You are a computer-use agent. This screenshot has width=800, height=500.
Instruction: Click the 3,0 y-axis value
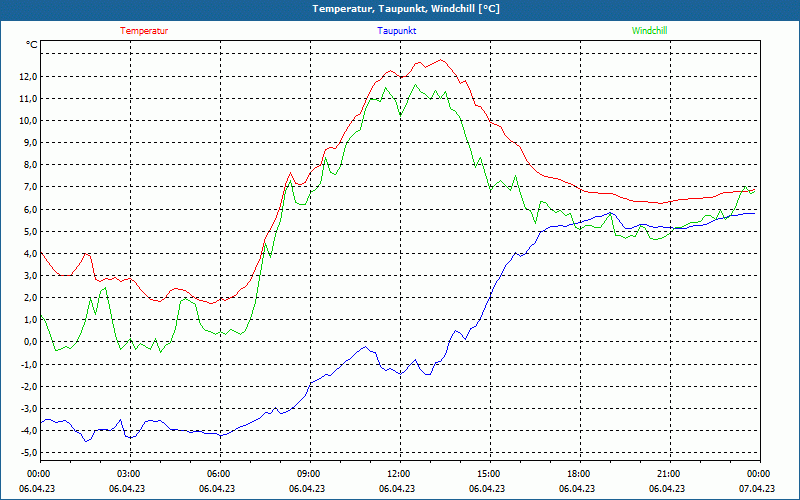30,276
